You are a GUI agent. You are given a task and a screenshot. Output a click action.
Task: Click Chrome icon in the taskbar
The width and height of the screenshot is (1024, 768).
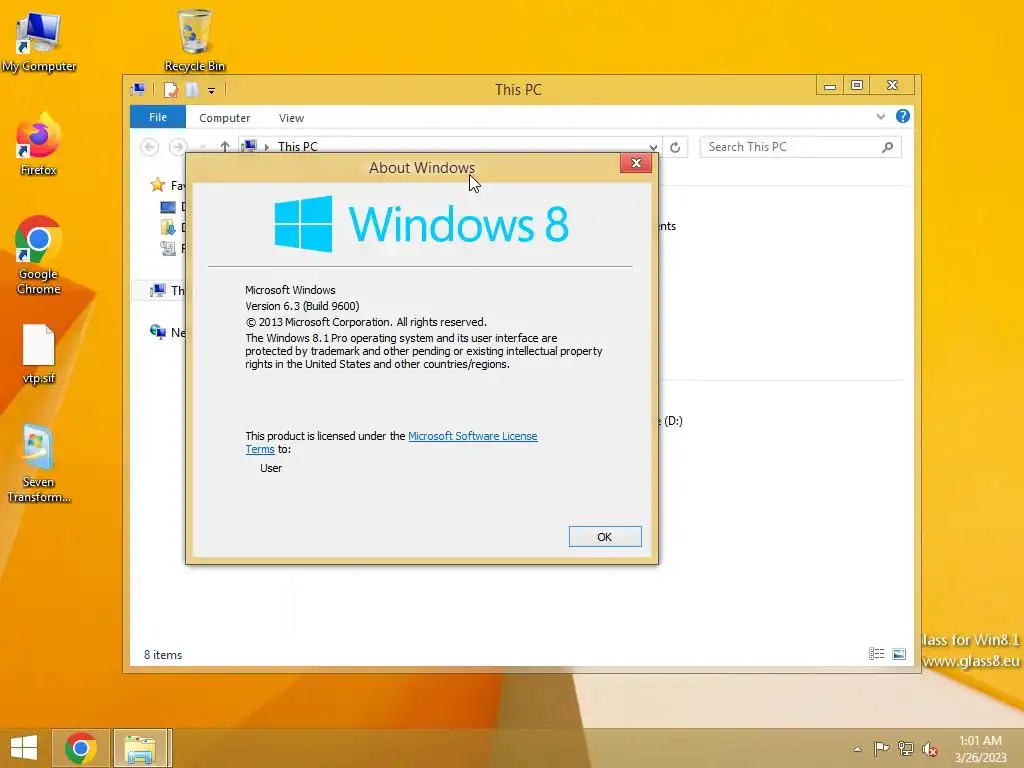80,748
